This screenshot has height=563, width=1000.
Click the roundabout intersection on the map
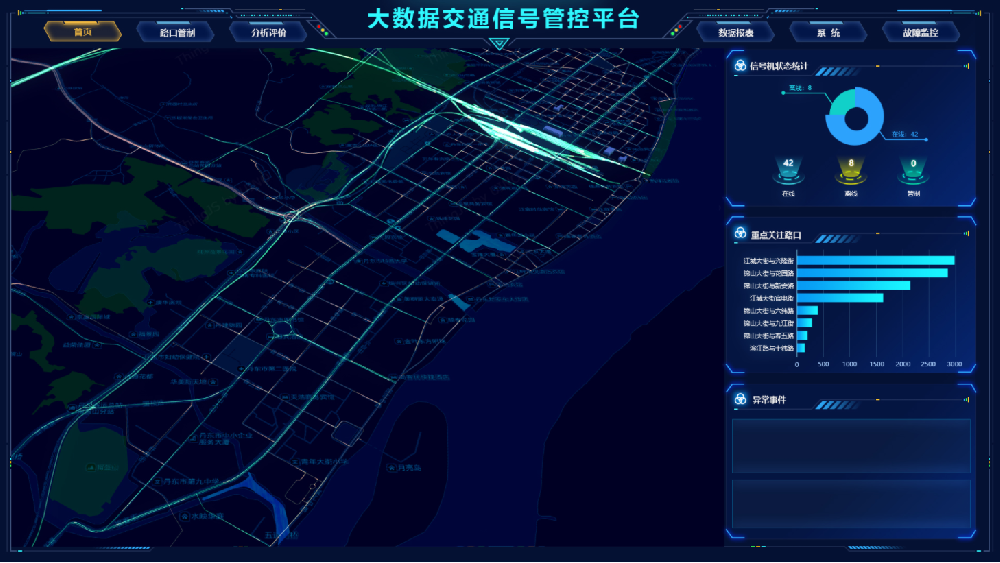[282, 327]
